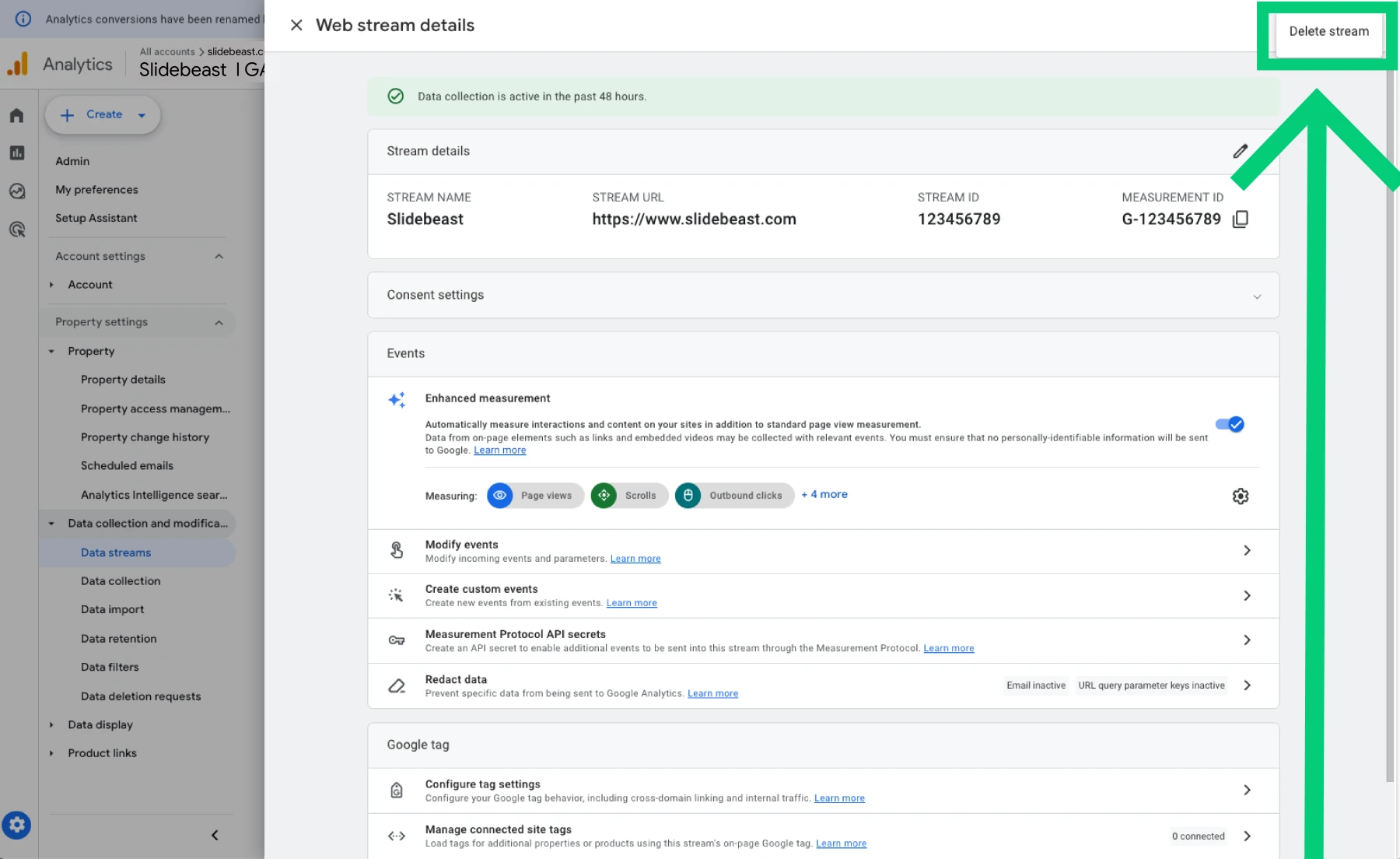Open Home from the left rail
The width and height of the screenshot is (1400, 859).
click(17, 116)
